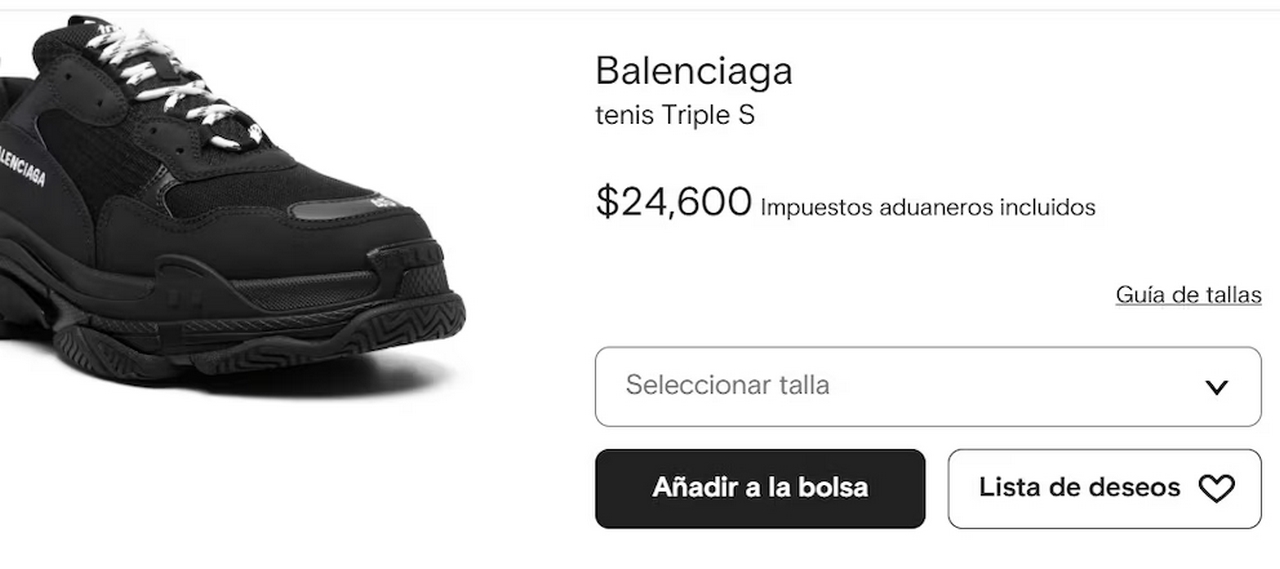Image resolution: width=1280 pixels, height=569 pixels.
Task: Click the Añadir a la bolsa button
Action: [760, 488]
